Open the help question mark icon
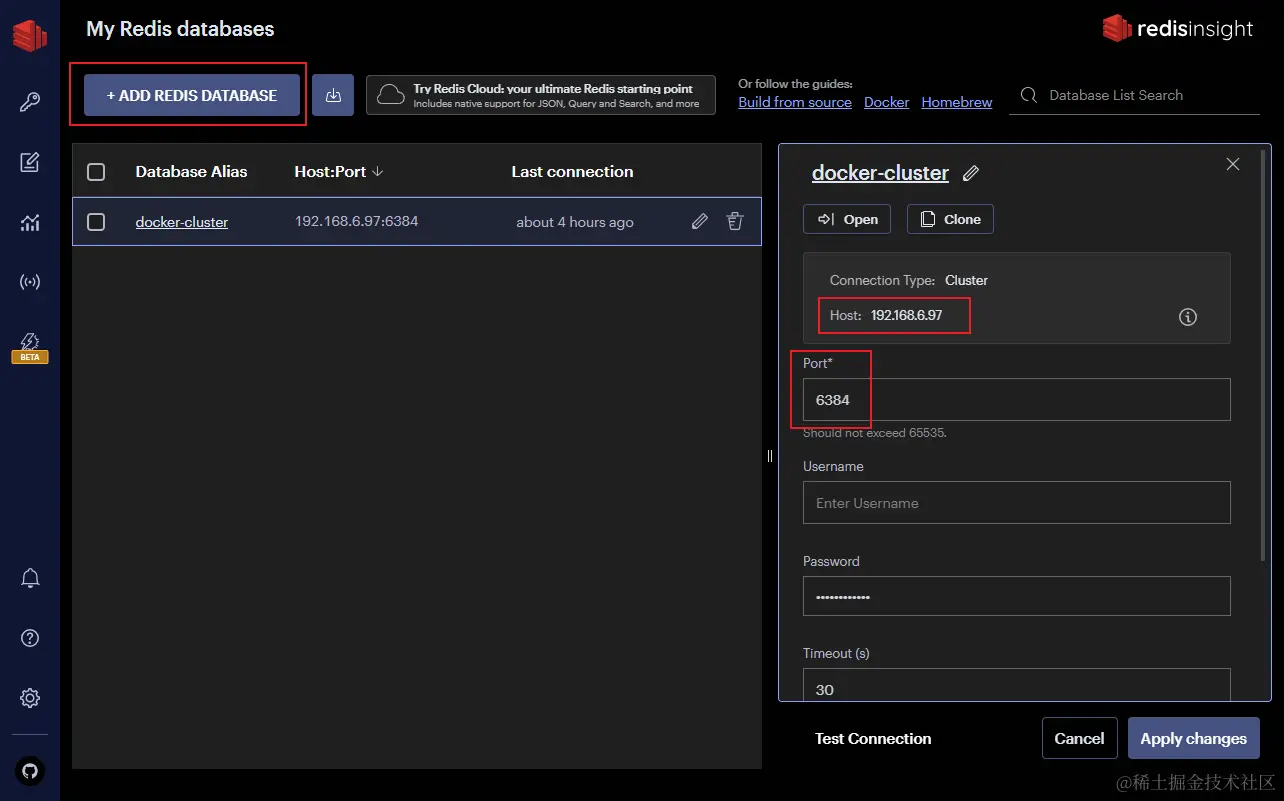Image resolution: width=1284 pixels, height=801 pixels. [30, 638]
